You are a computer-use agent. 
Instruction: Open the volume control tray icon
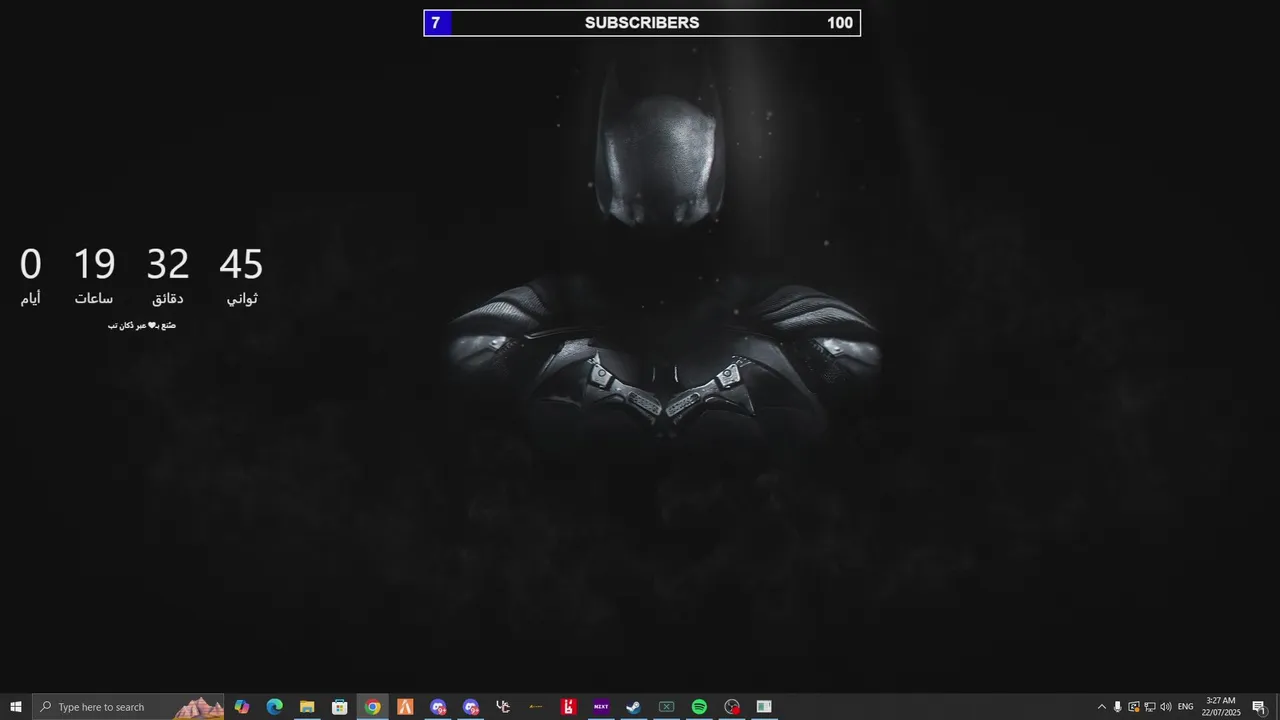[x=1166, y=707]
